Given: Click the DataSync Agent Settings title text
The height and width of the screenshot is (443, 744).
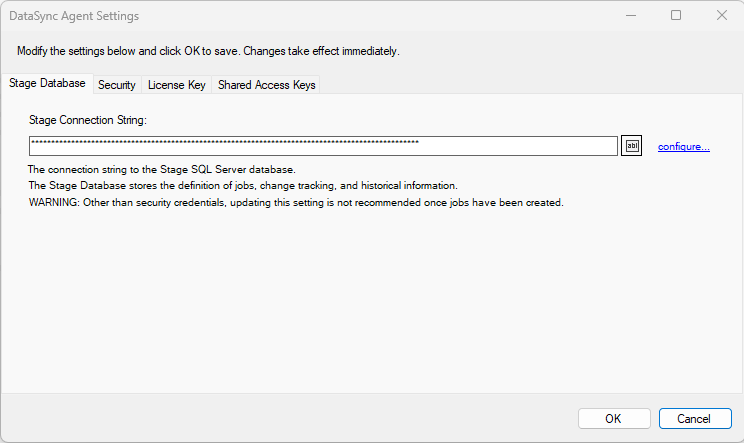Looking at the screenshot, I should coord(74,16).
